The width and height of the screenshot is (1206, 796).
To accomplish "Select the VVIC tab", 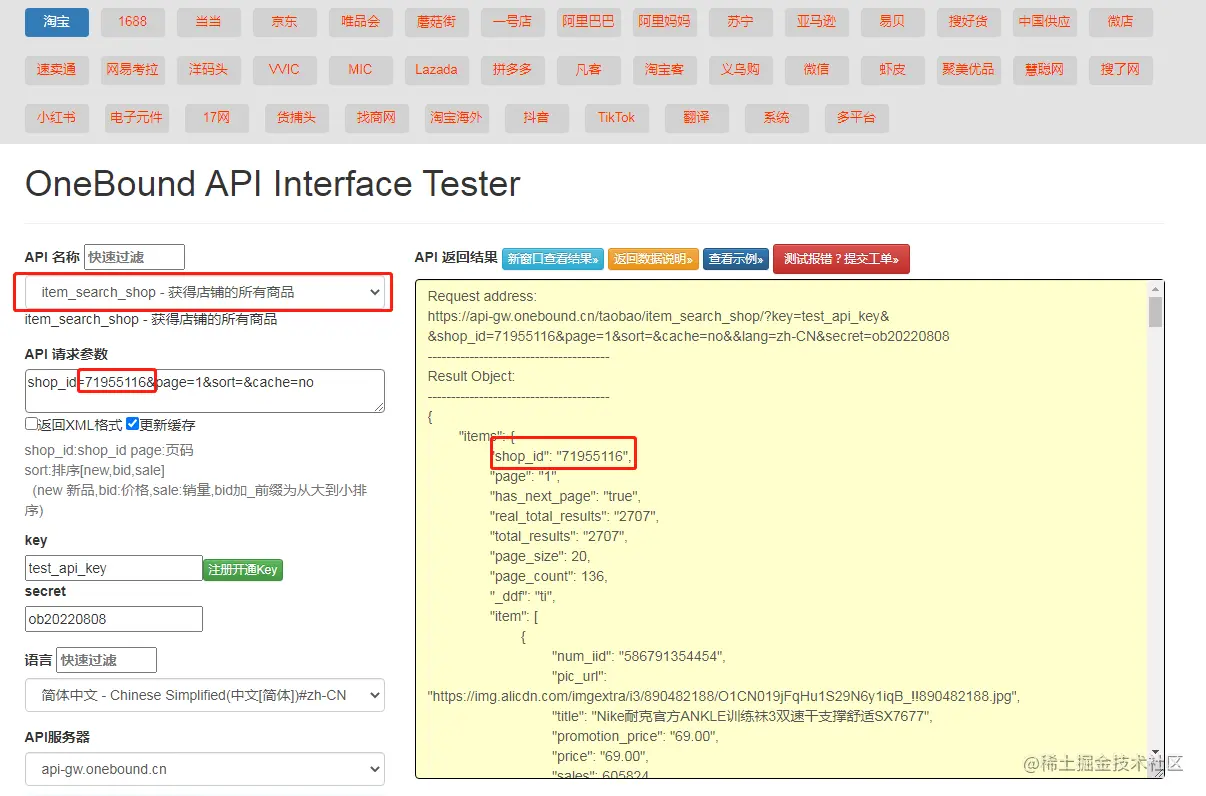I will (284, 70).
